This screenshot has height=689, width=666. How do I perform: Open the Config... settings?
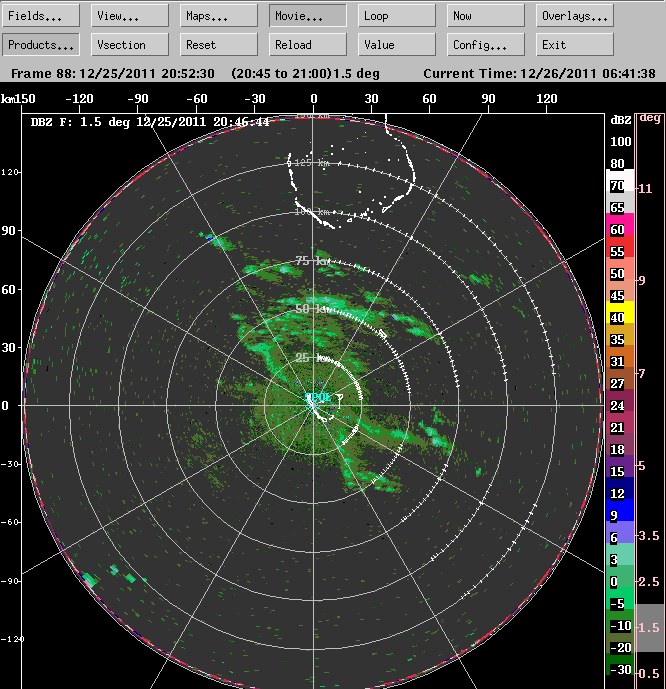486,45
